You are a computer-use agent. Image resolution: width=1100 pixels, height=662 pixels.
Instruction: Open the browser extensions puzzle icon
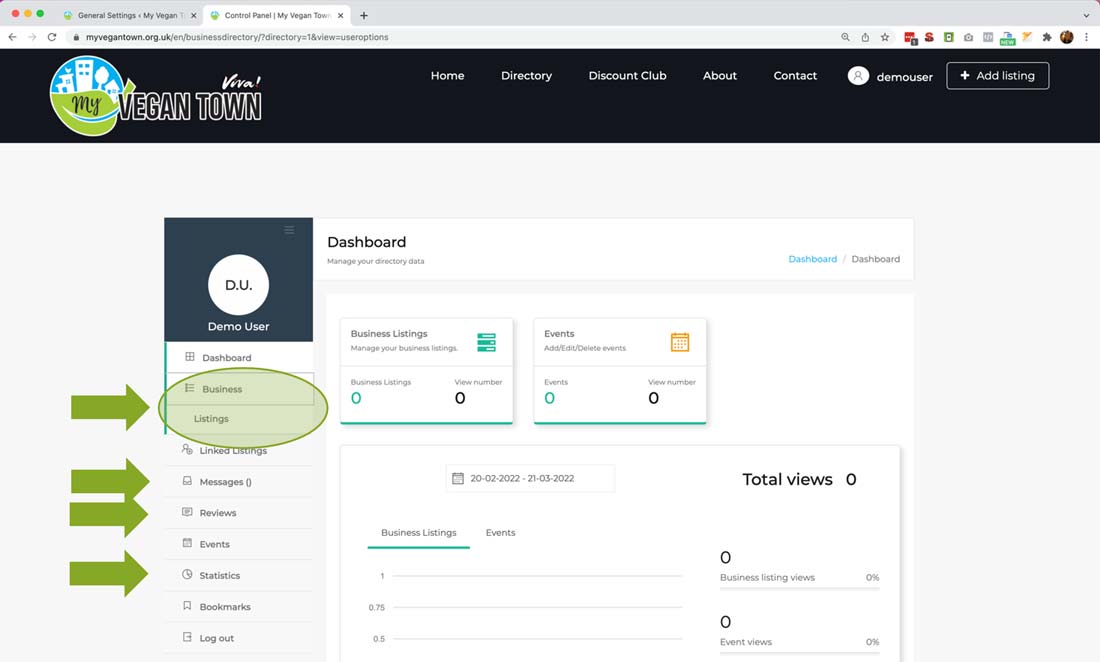(1047, 37)
